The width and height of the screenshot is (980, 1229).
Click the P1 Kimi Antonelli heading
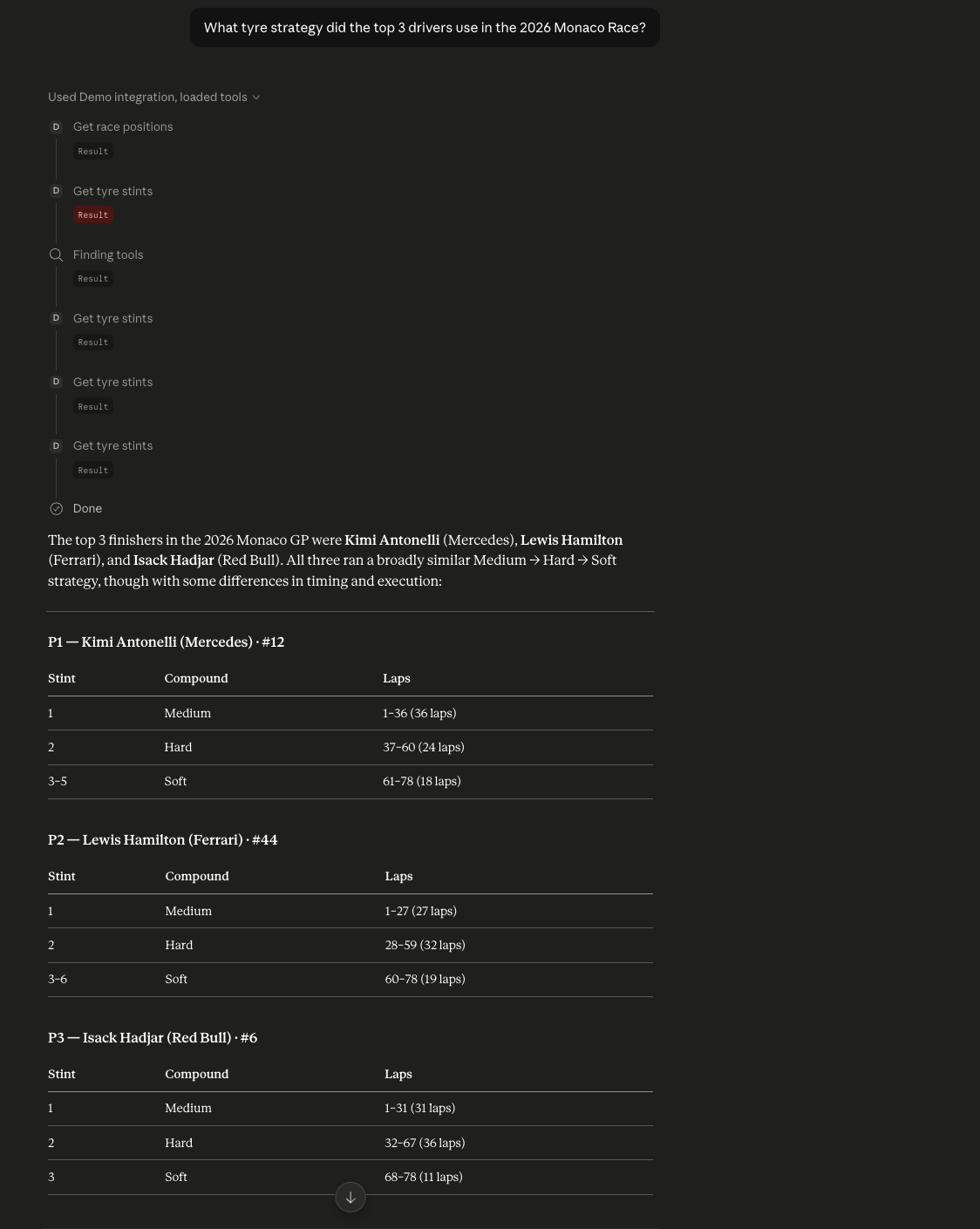(167, 642)
